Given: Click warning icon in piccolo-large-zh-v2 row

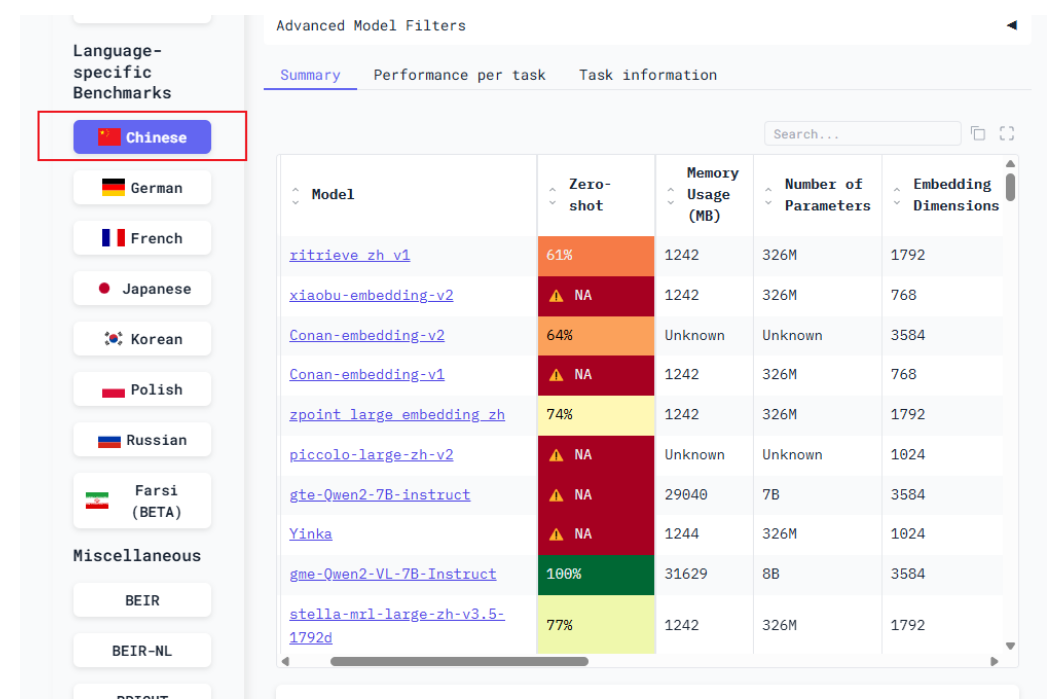Looking at the screenshot, I should 556,455.
